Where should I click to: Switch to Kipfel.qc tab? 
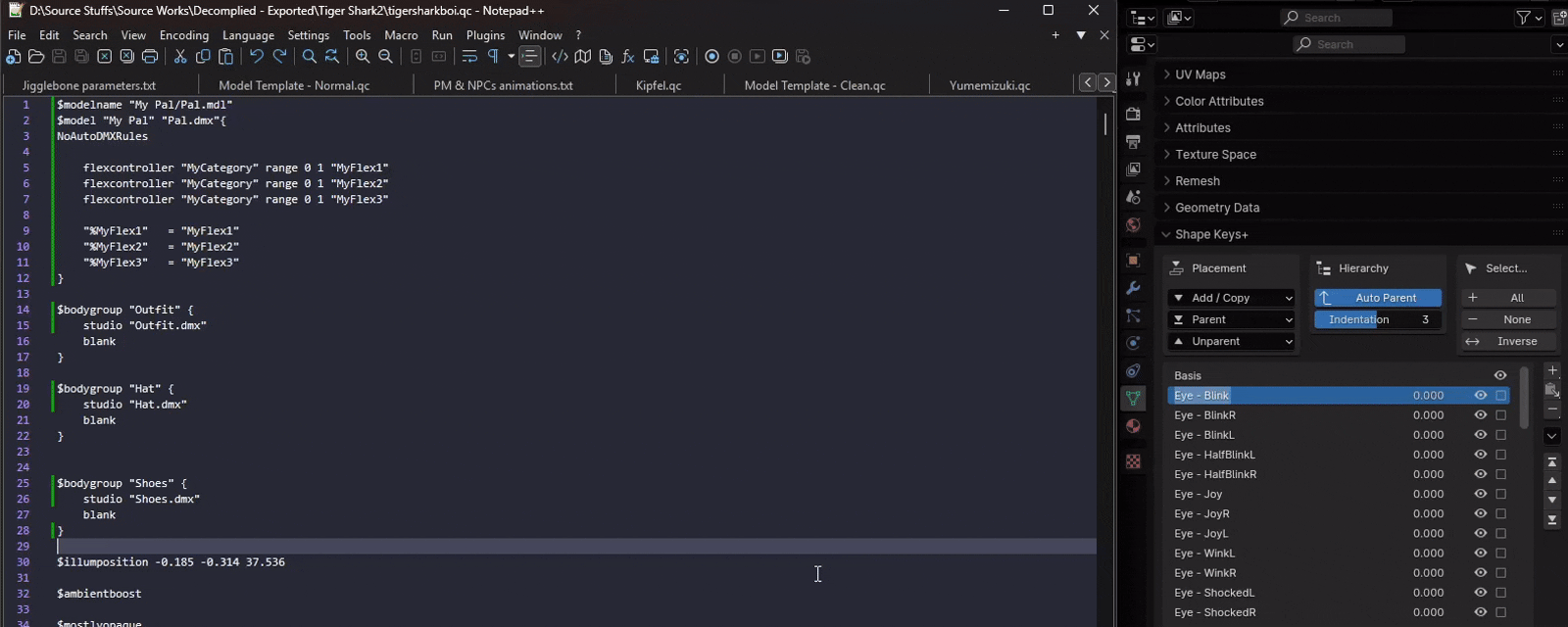tap(659, 85)
